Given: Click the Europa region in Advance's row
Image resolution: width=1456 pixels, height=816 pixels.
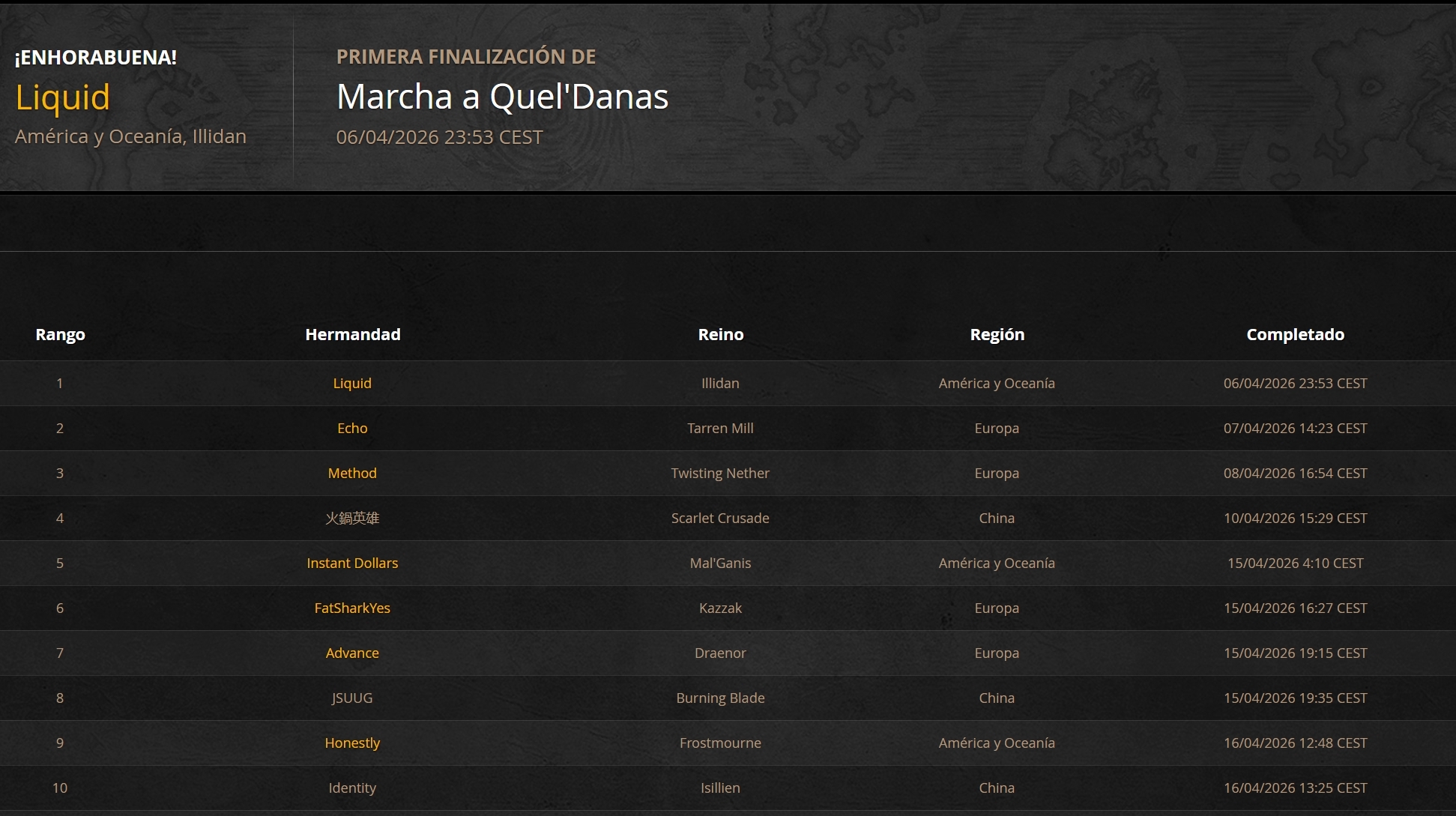Looking at the screenshot, I should point(997,653).
